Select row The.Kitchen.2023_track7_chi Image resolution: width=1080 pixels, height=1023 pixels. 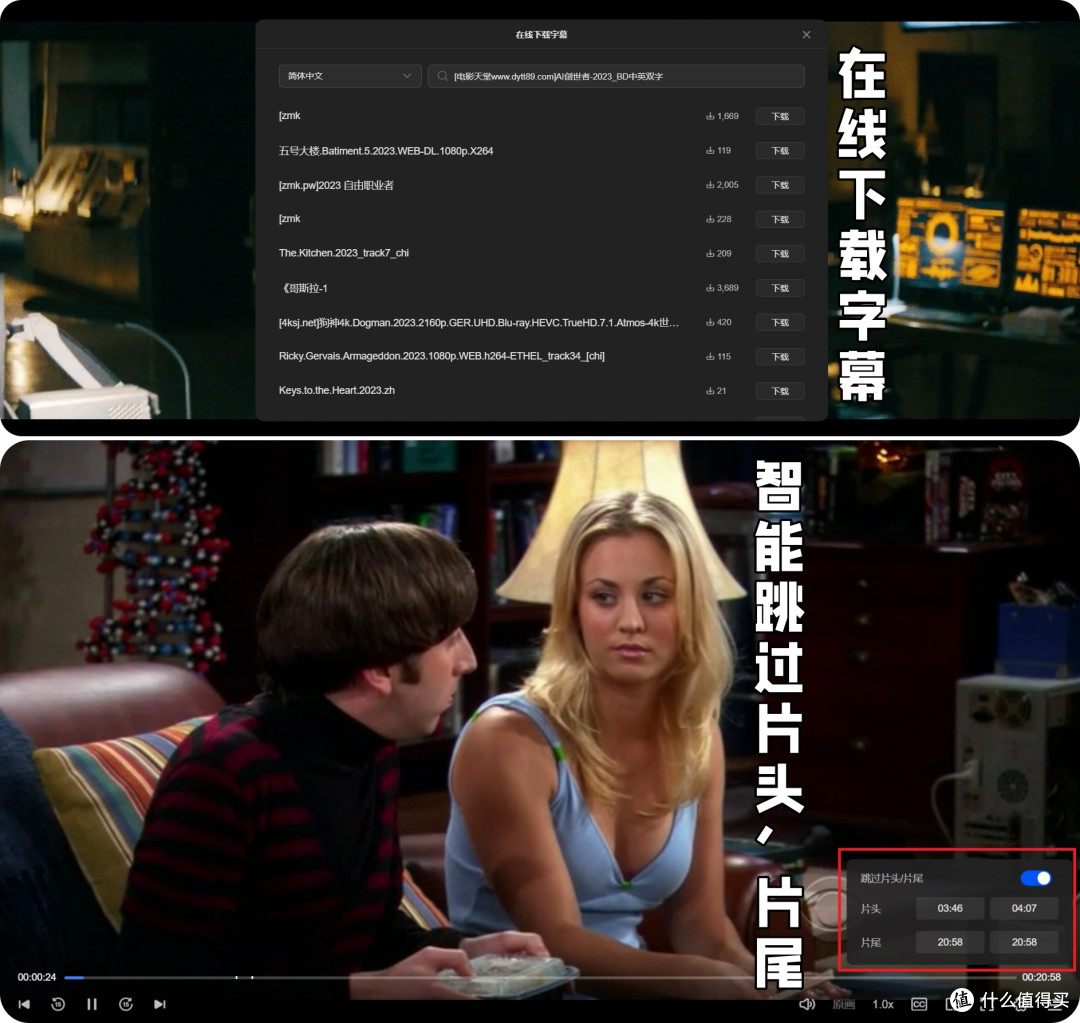click(541, 254)
